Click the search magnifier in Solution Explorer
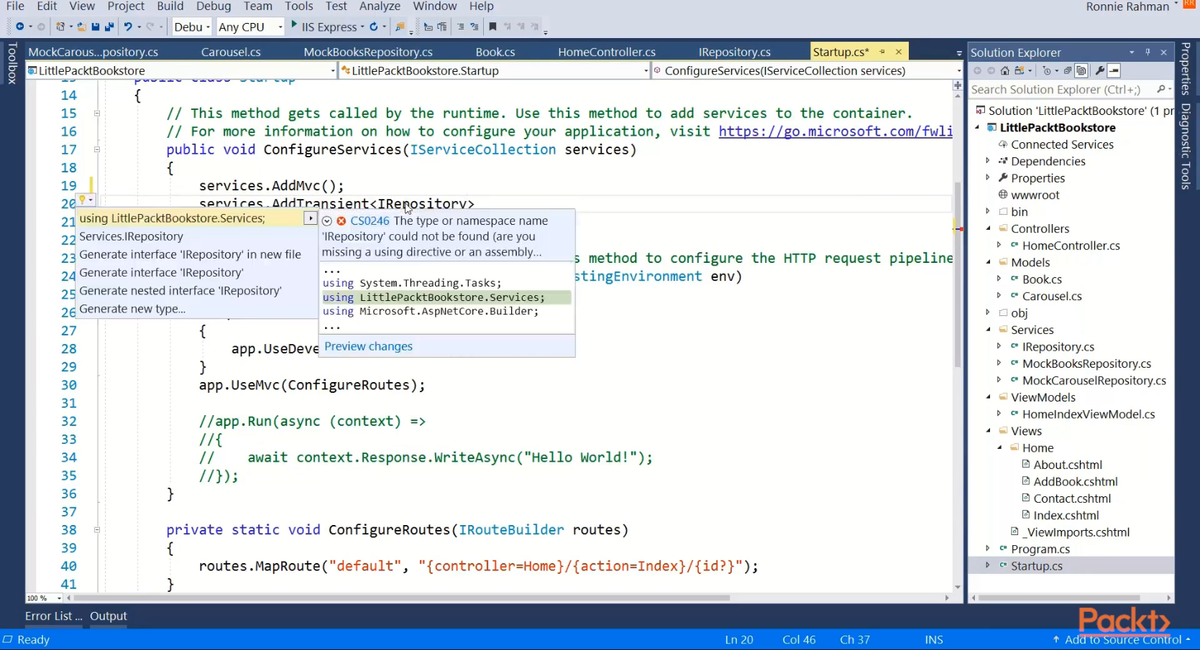 pyautogui.click(x=1160, y=89)
